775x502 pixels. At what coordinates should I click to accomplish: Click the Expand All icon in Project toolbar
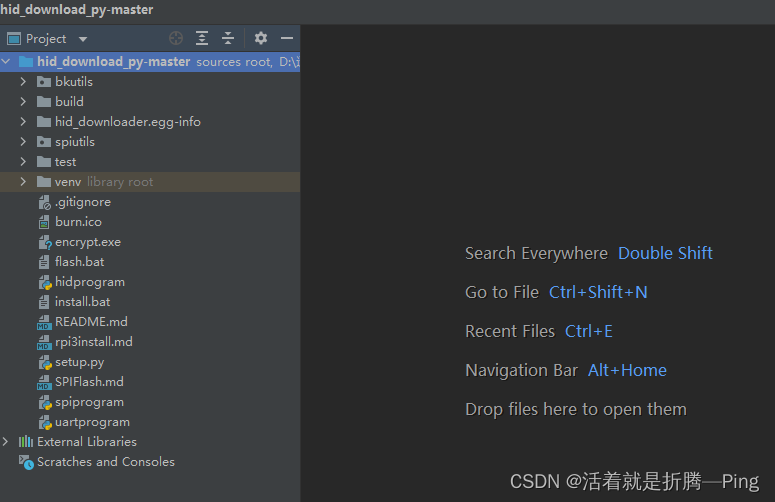(202, 38)
